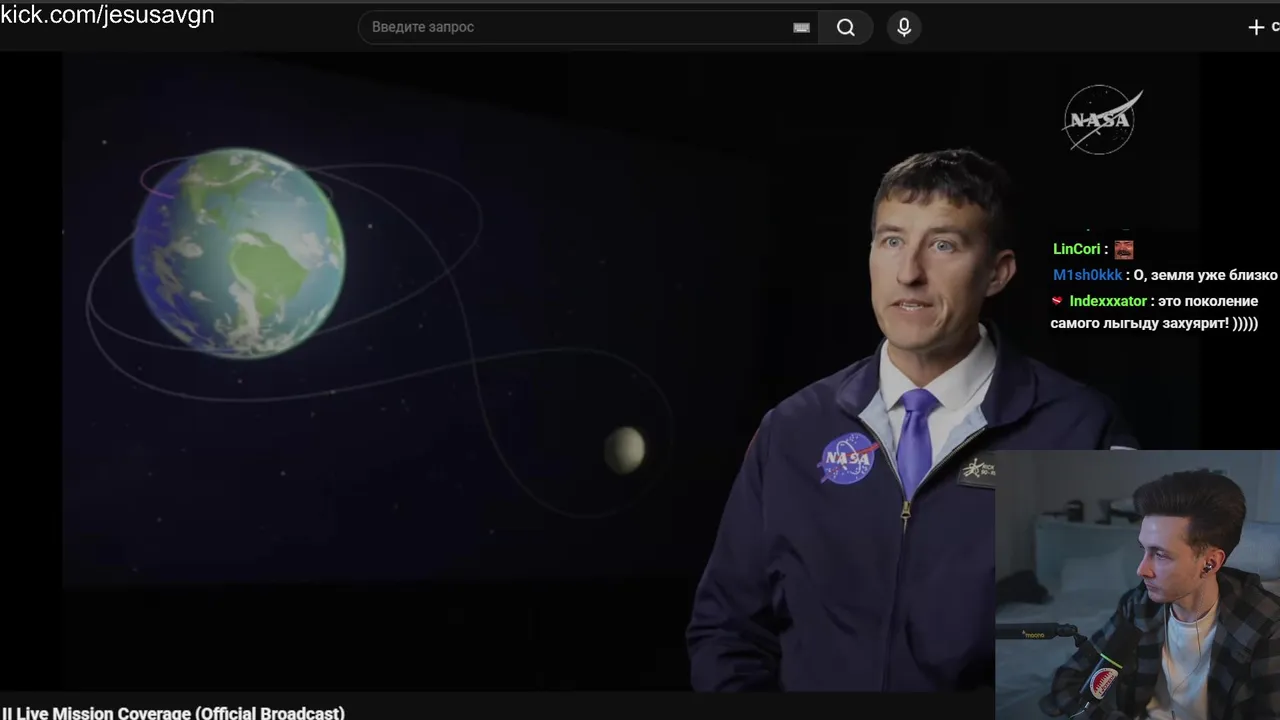The width and height of the screenshot is (1280, 720).
Task: Click the magnifying glass search button
Action: click(x=846, y=27)
